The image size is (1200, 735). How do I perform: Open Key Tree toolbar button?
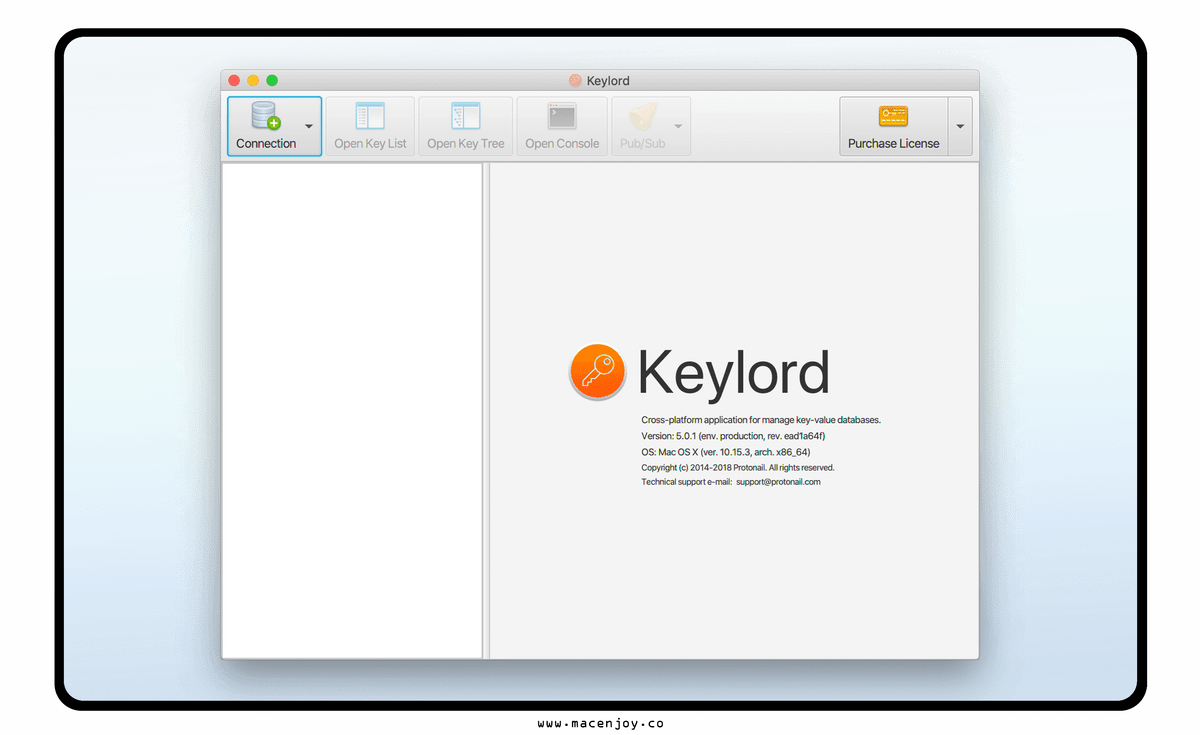pyautogui.click(x=465, y=126)
